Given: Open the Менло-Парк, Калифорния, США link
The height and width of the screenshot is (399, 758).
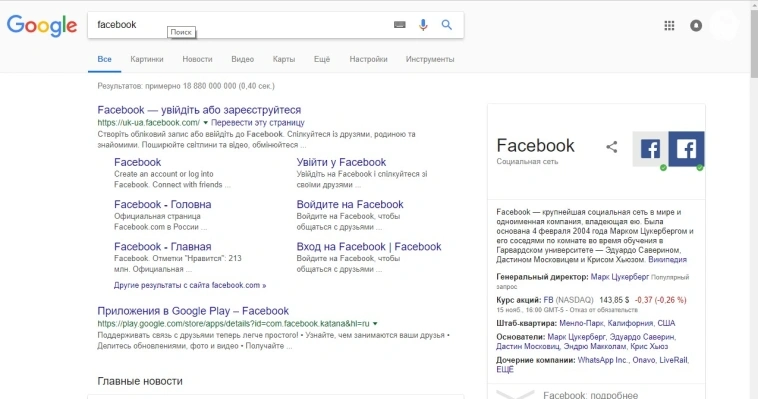Looking at the screenshot, I should (617, 323).
